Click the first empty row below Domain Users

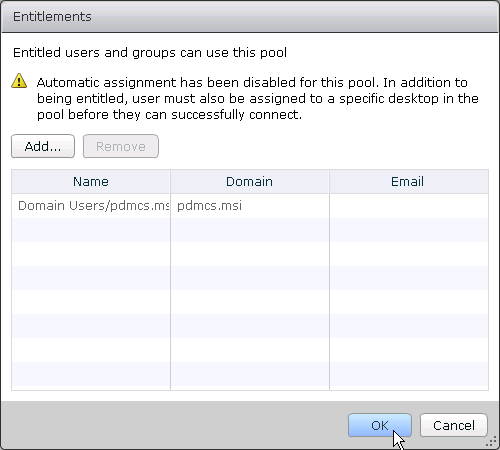(x=250, y=230)
